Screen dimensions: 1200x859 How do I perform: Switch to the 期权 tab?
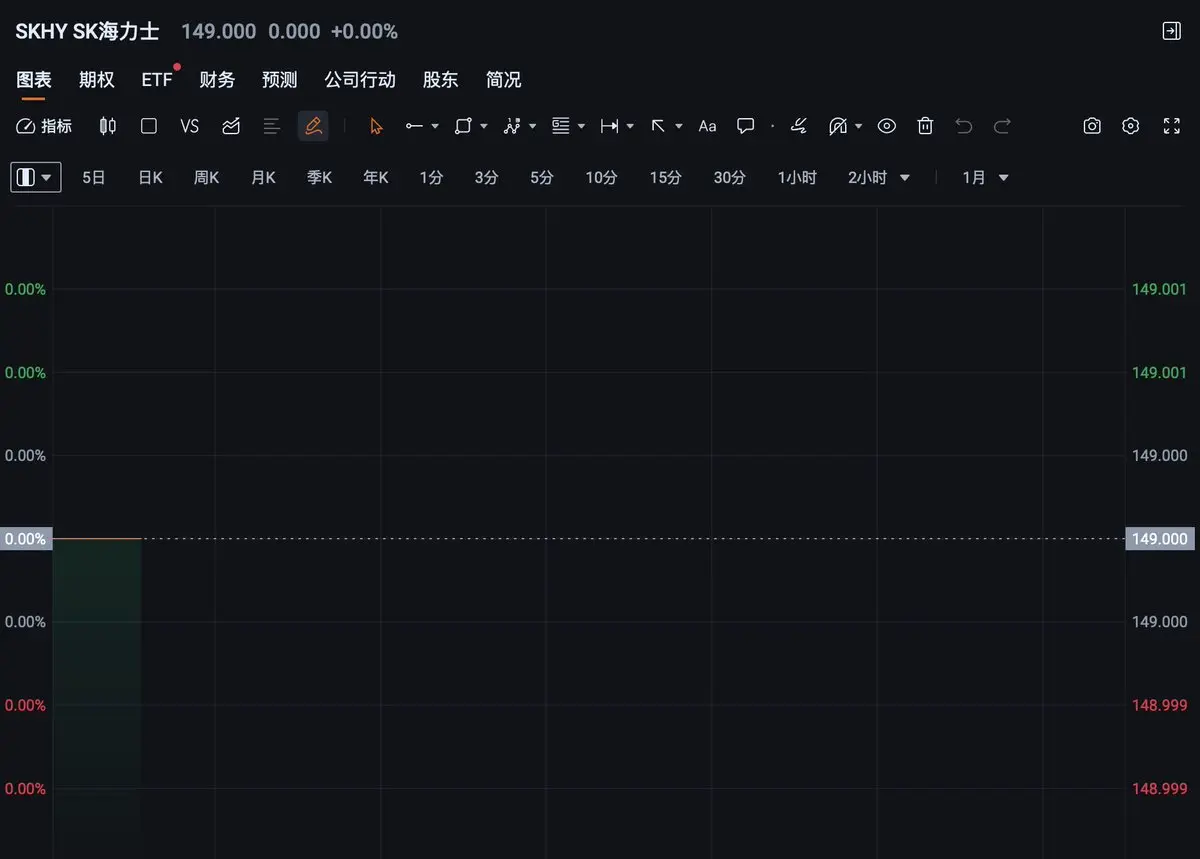pyautogui.click(x=97, y=80)
